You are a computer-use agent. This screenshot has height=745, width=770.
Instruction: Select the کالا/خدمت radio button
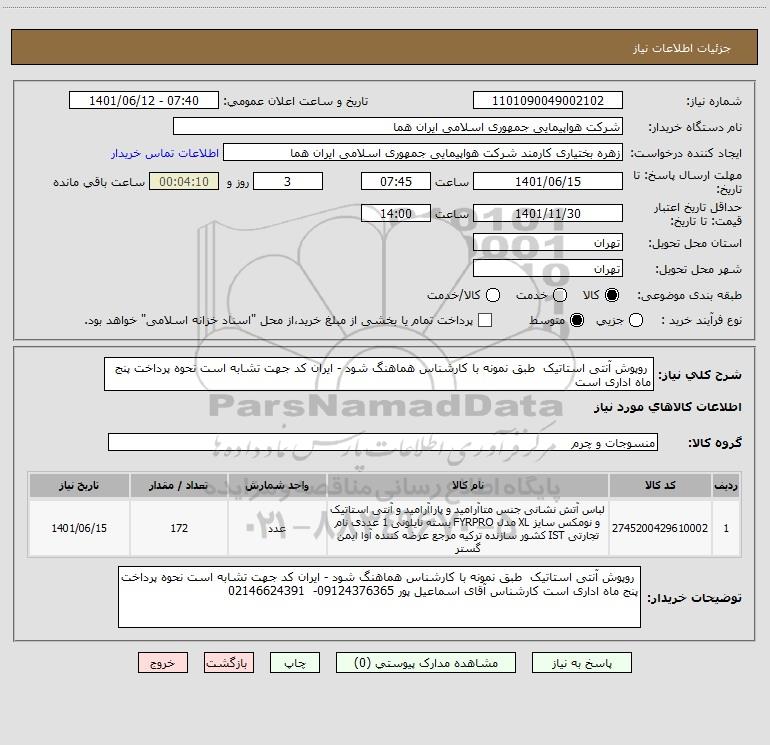pyautogui.click(x=493, y=295)
